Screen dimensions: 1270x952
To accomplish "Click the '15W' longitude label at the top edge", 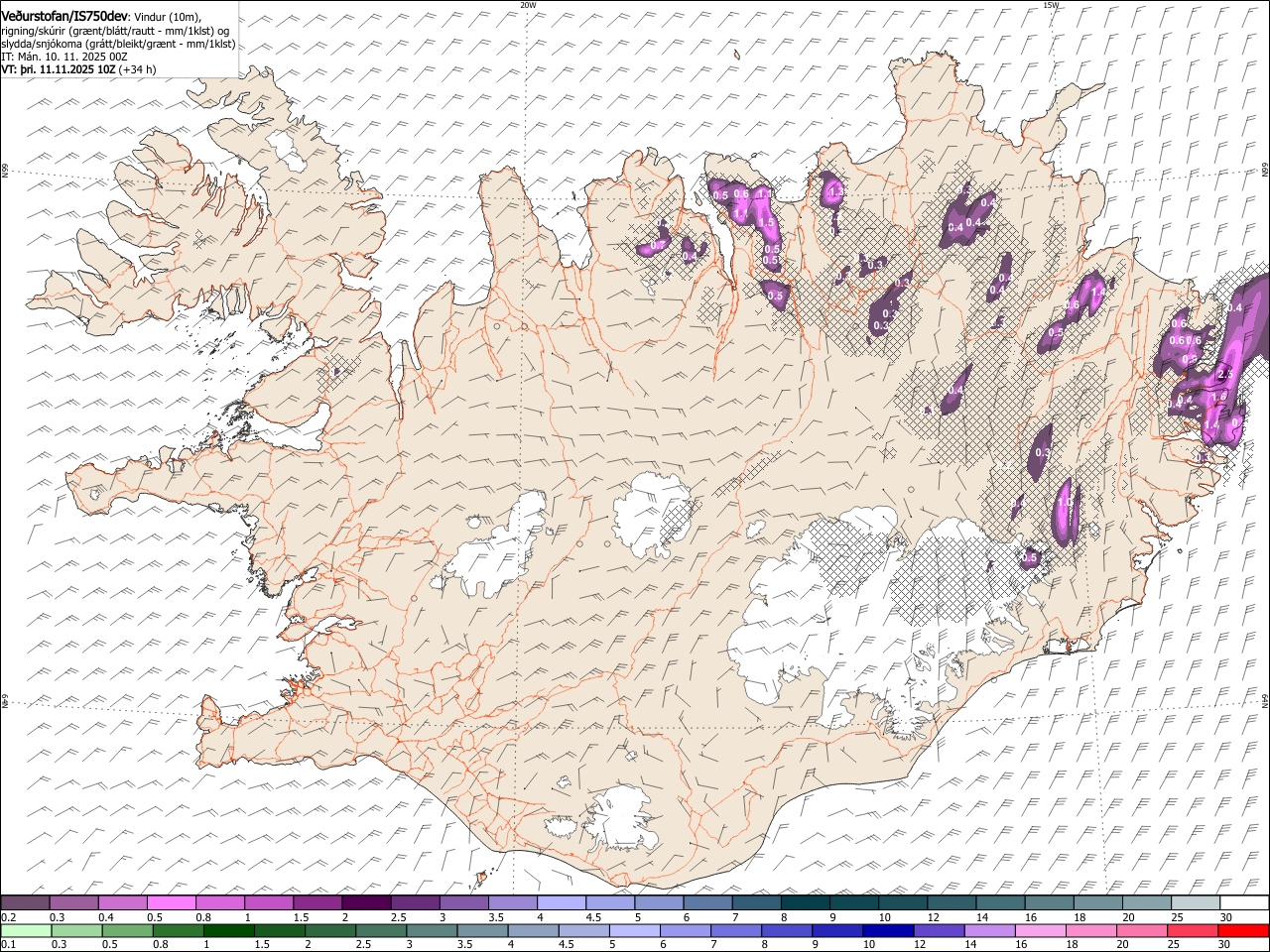I will coord(1051,5).
